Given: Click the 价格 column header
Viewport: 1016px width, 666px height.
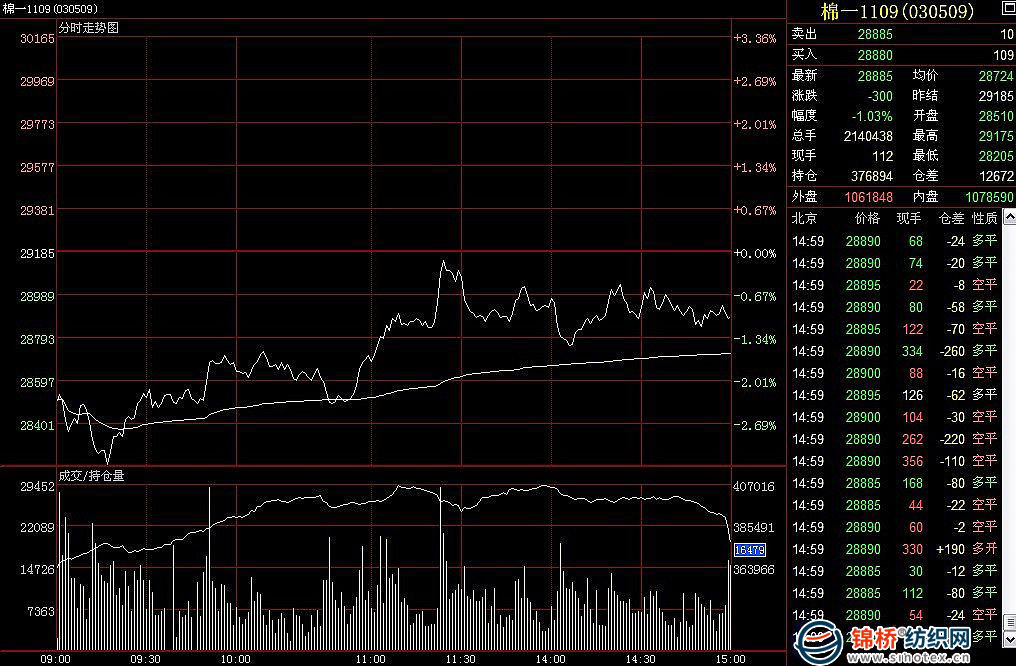Looking at the screenshot, I should (867, 217).
